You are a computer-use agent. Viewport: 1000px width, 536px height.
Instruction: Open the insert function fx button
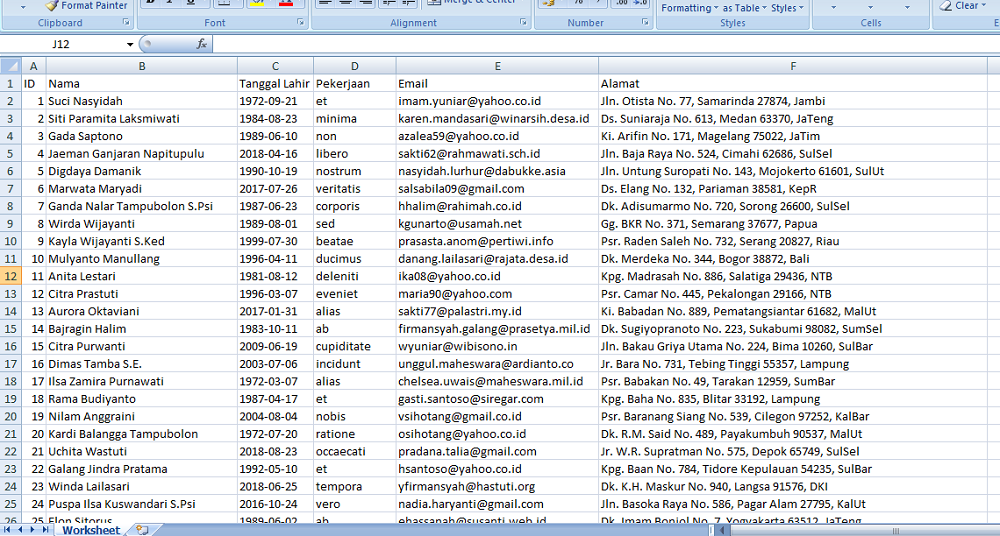(x=201, y=44)
